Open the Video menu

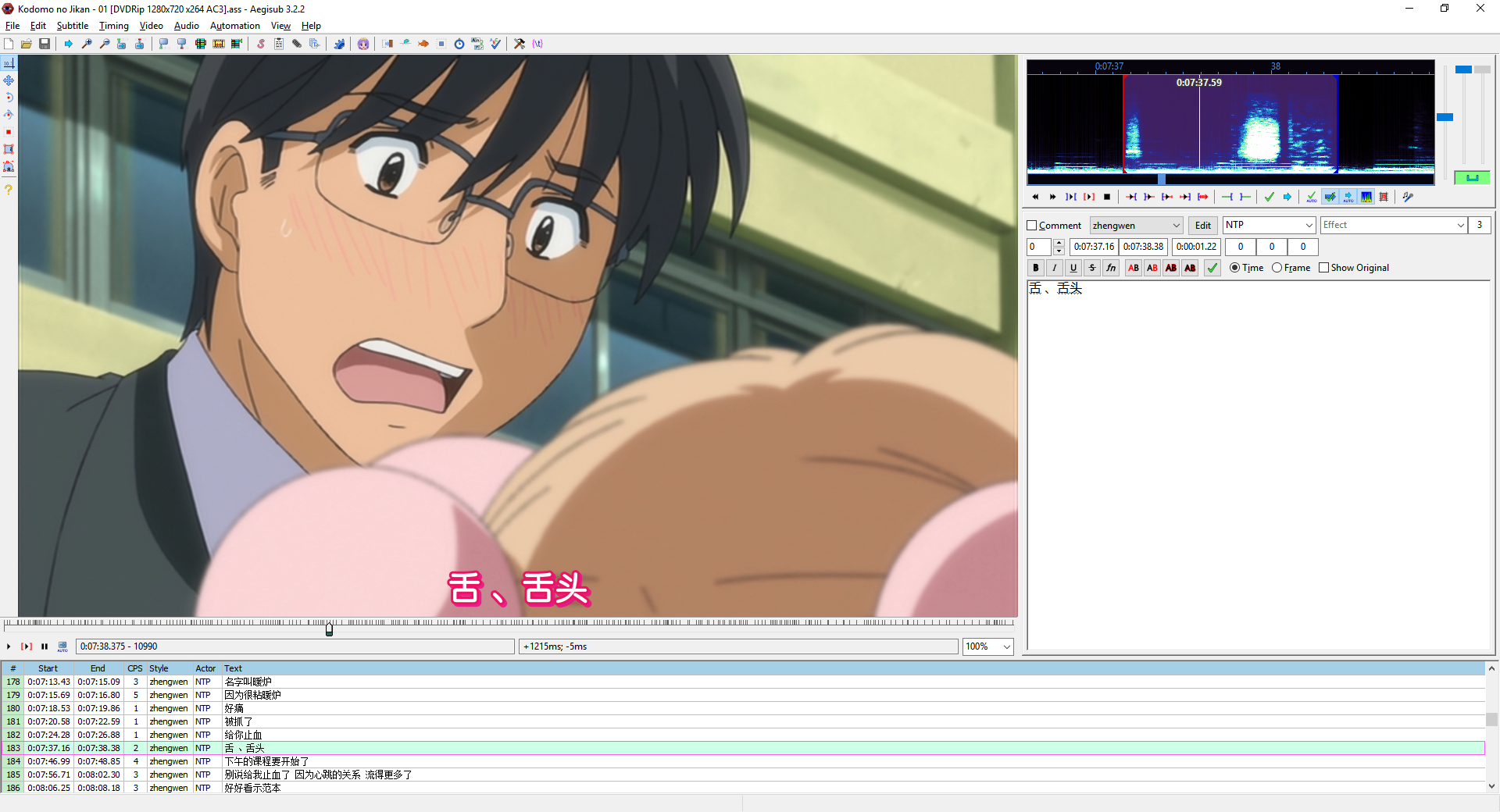pos(152,26)
